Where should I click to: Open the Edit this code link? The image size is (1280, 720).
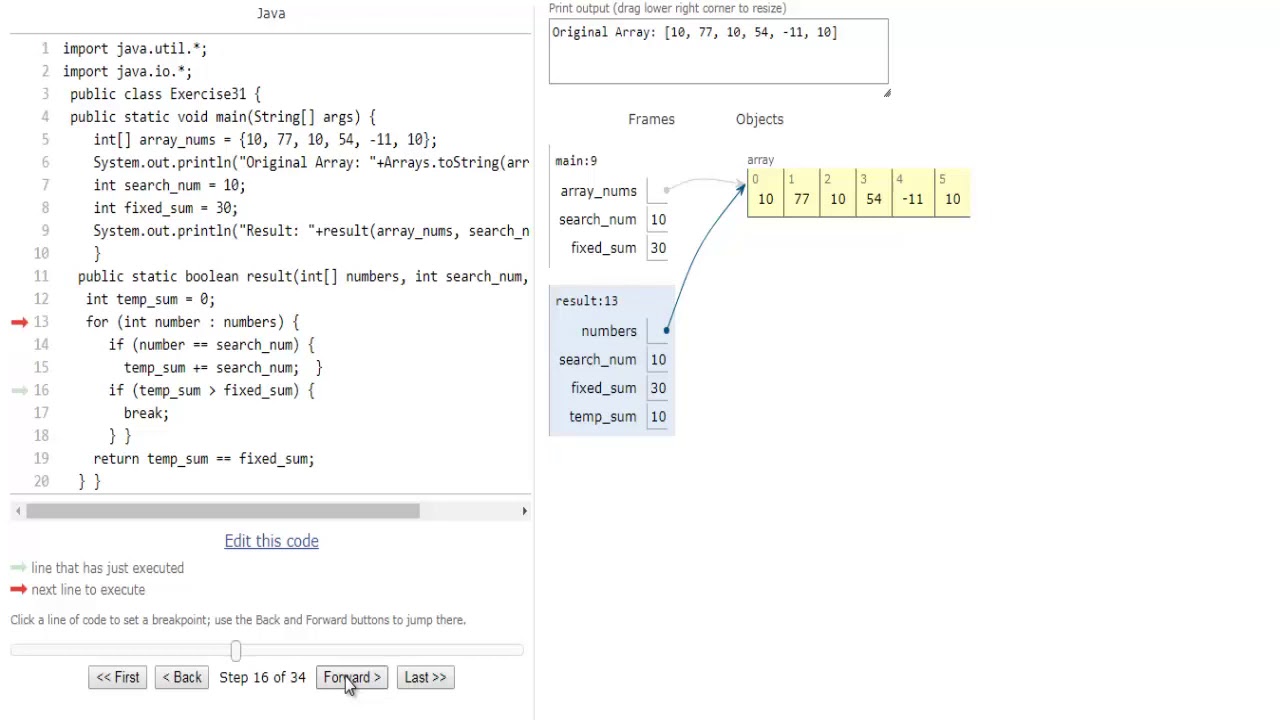click(271, 541)
